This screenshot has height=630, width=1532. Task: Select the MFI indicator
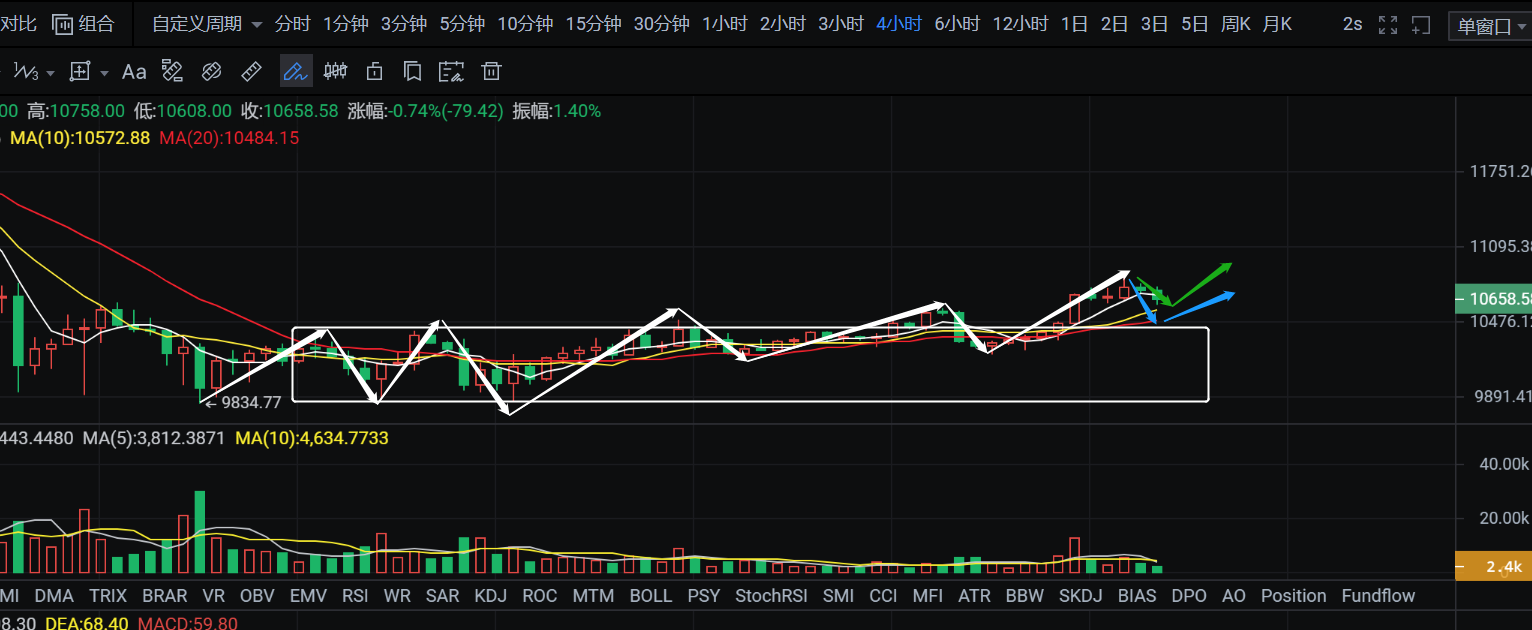coord(928,596)
